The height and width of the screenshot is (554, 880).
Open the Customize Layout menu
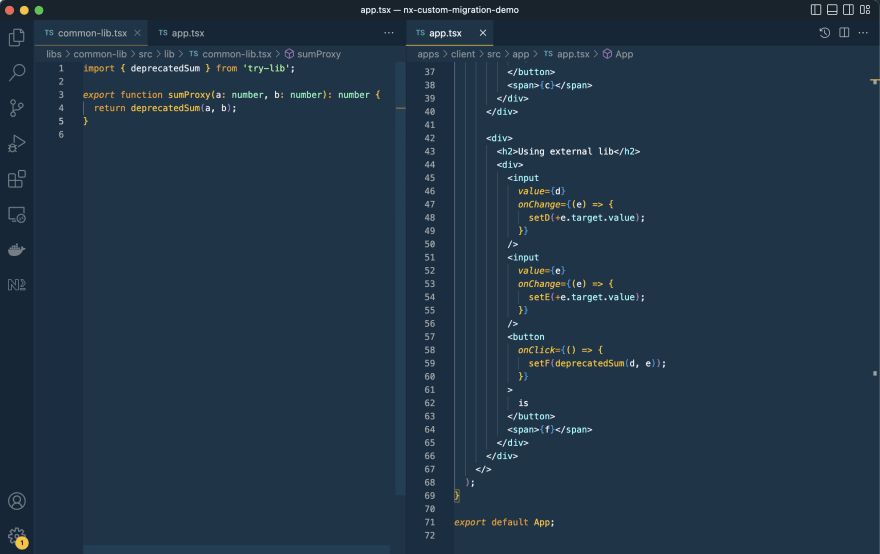coord(866,10)
